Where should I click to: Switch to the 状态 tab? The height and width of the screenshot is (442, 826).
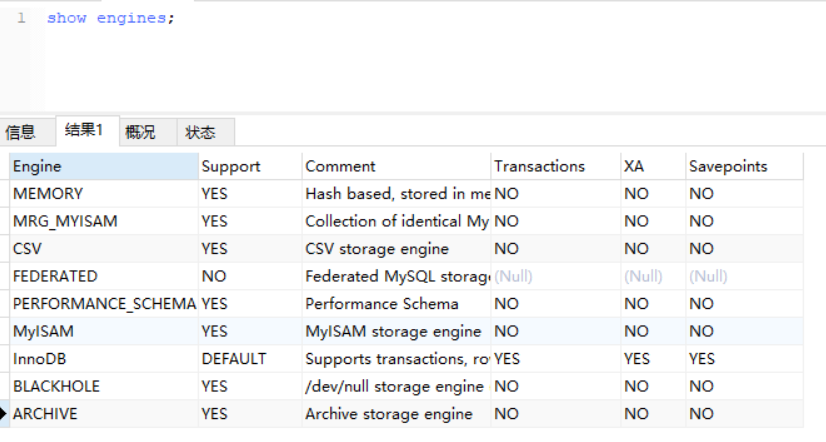(200, 132)
